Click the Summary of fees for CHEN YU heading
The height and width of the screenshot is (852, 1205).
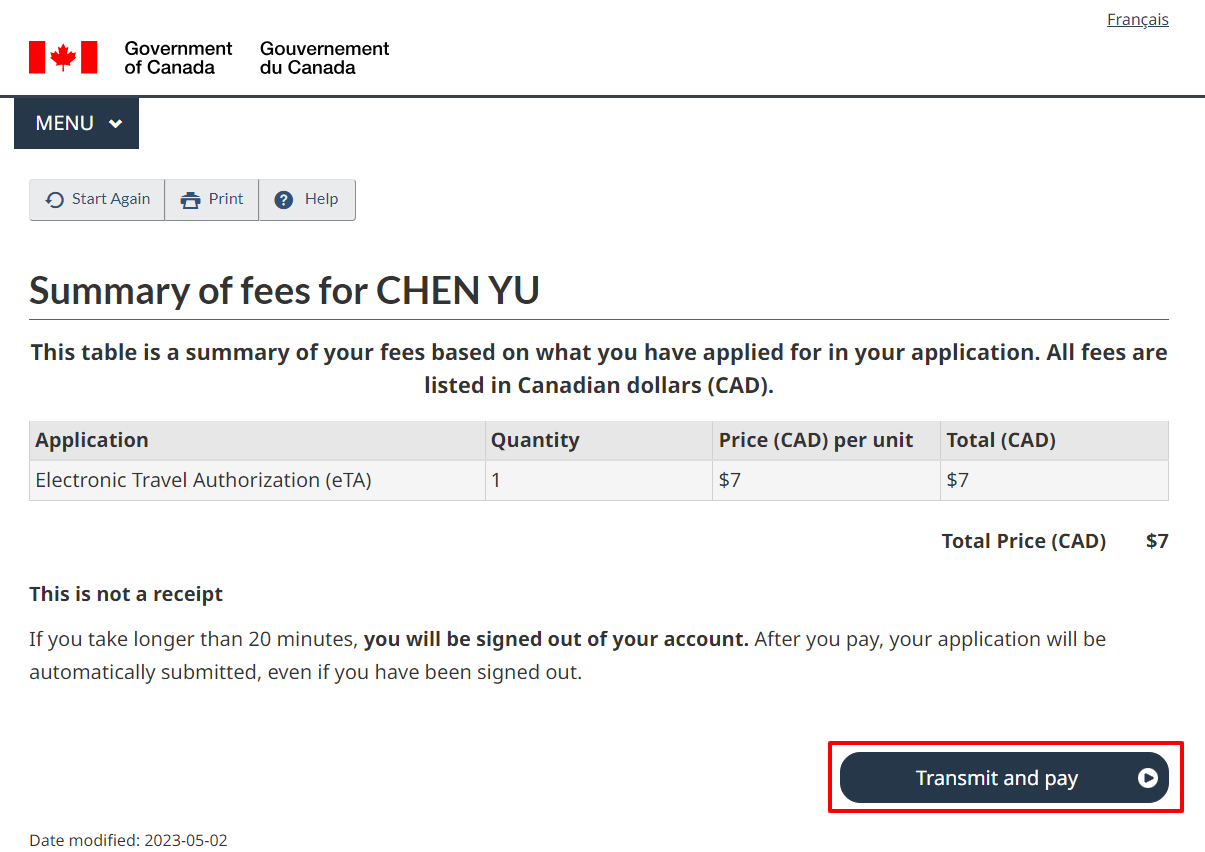pos(285,290)
